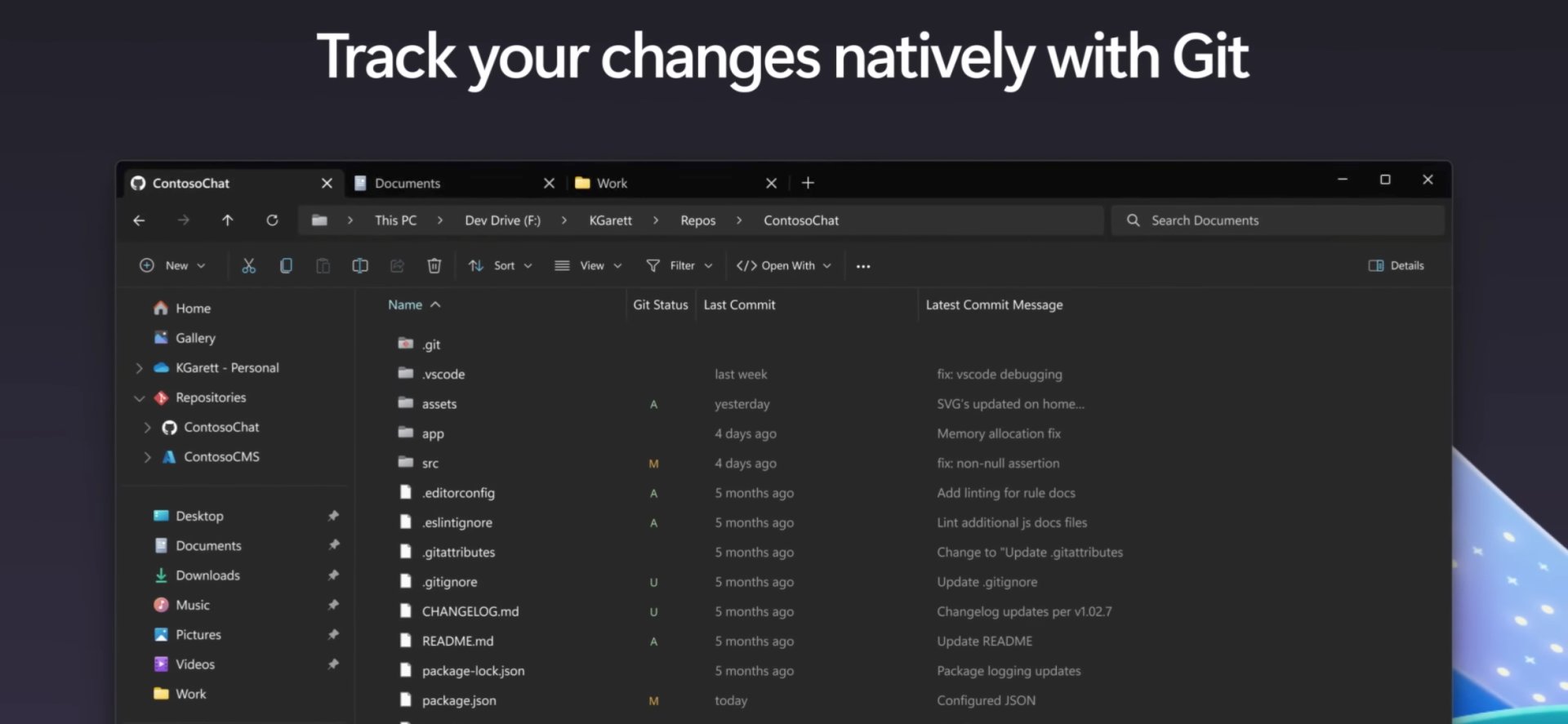This screenshot has height=724, width=1568.
Task: Click Repos in the breadcrumb path
Action: (697, 220)
